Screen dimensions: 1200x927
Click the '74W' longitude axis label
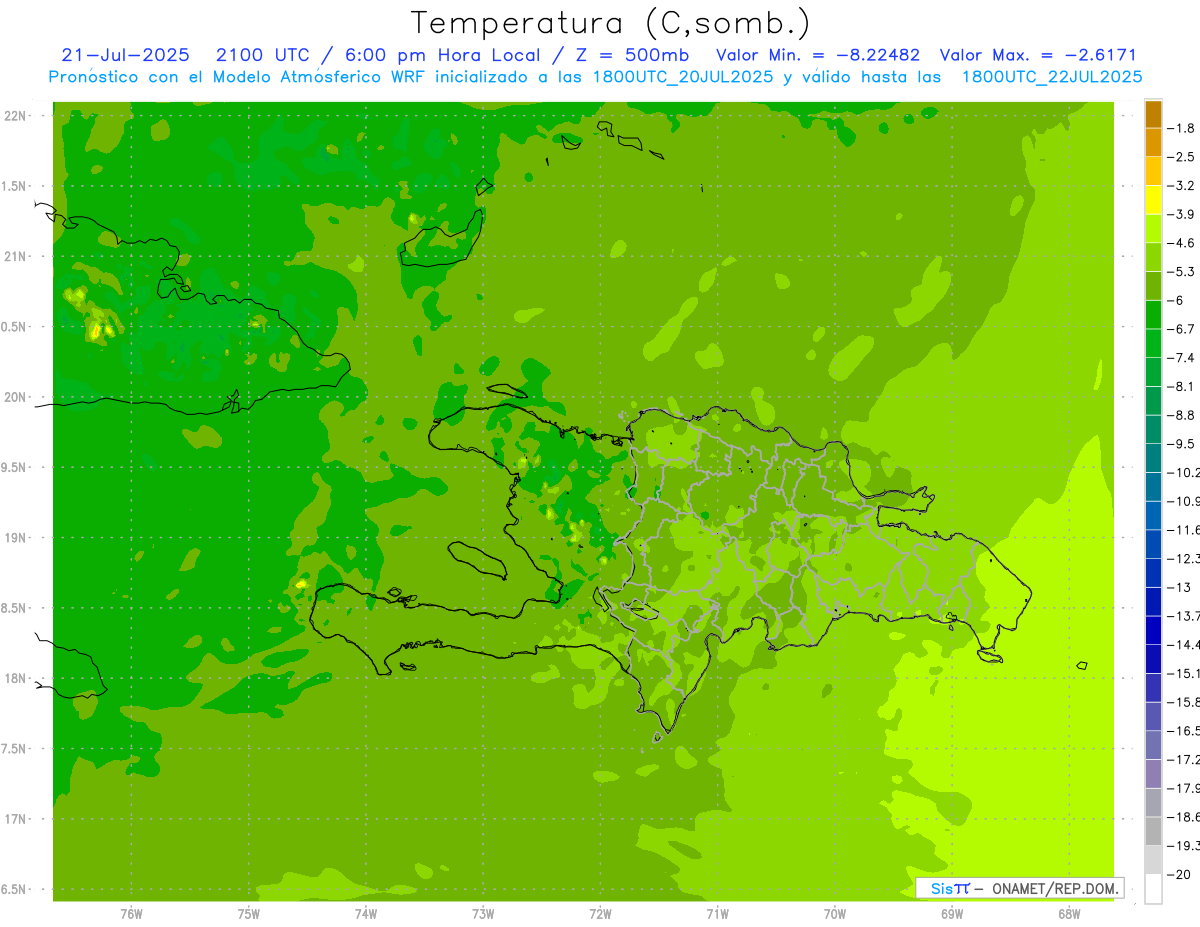tap(366, 914)
